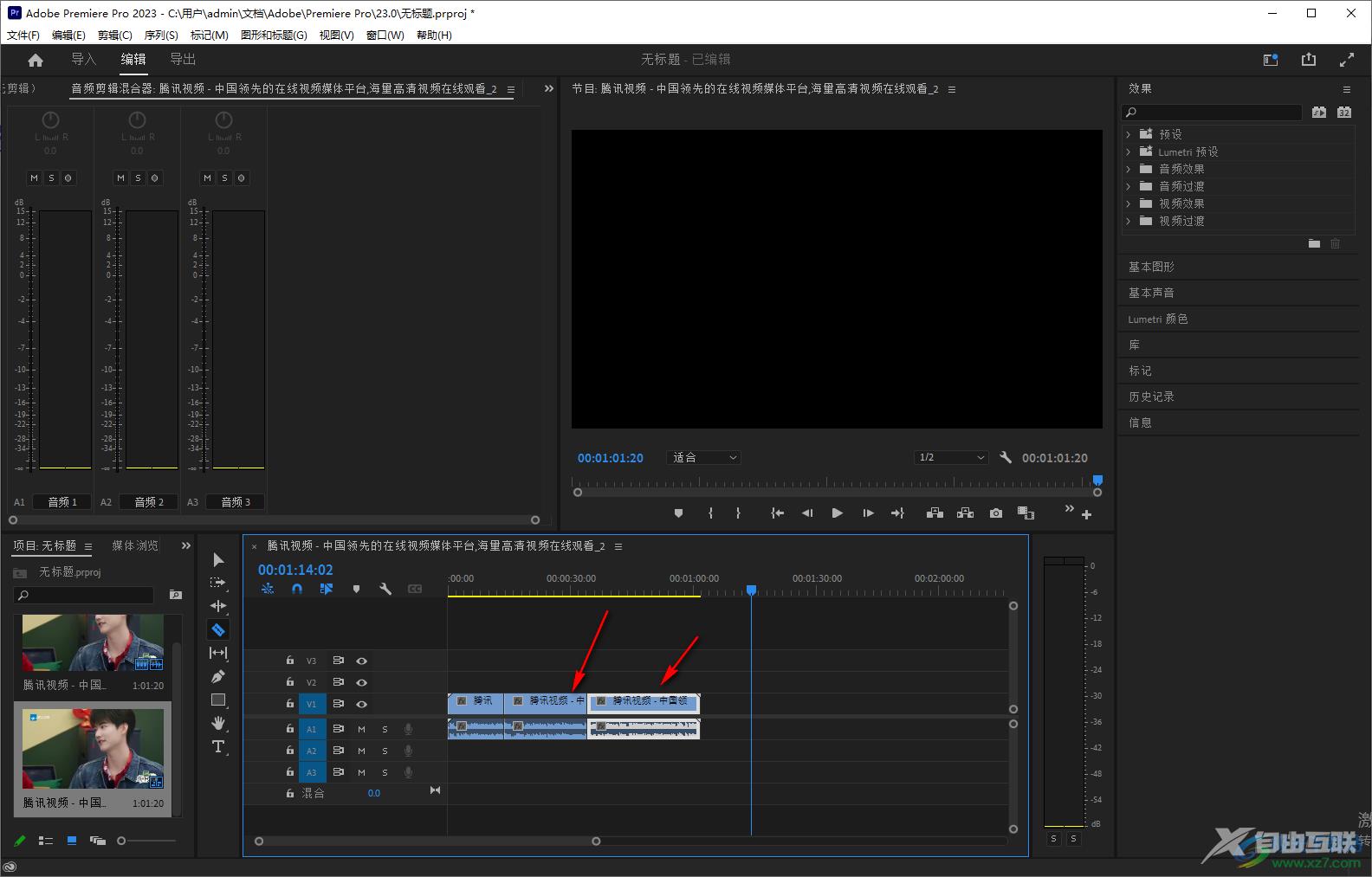Click the Lift button
1372x877 pixels.
(935, 513)
